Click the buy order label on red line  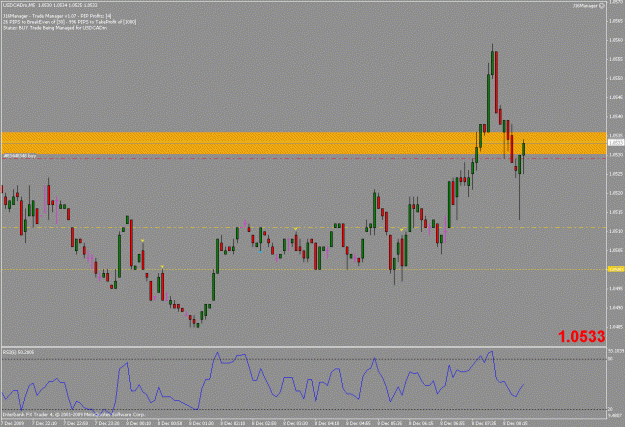click(x=20, y=156)
